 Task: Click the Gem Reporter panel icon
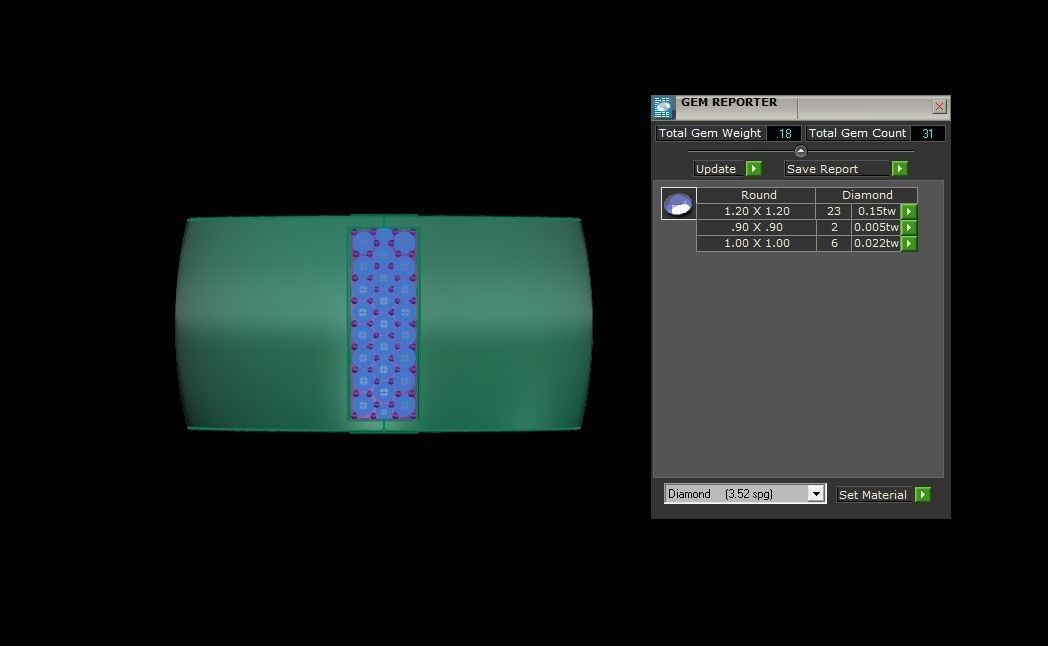pos(662,107)
